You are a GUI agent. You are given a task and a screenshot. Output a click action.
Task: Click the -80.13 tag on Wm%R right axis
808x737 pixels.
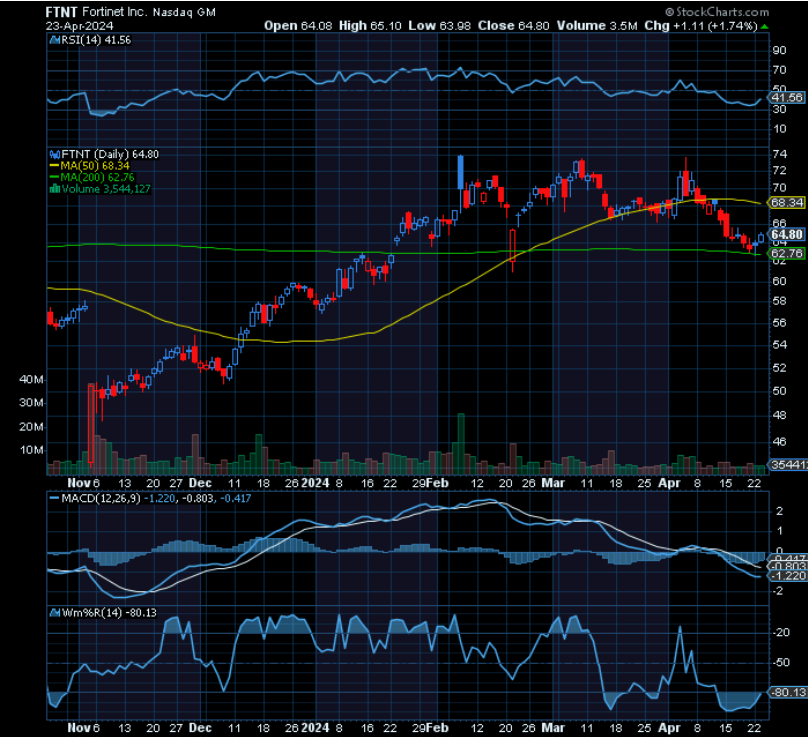(x=787, y=692)
